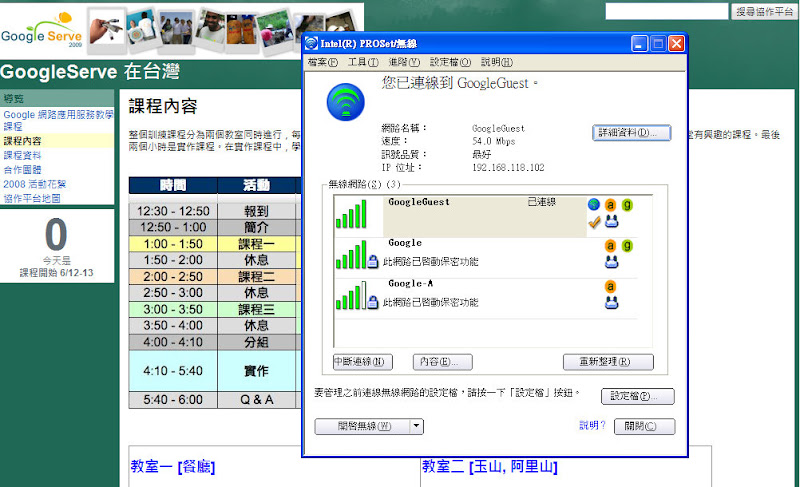800x487 pixels.
Task: Open the 工具(T) menu
Action: [363, 62]
